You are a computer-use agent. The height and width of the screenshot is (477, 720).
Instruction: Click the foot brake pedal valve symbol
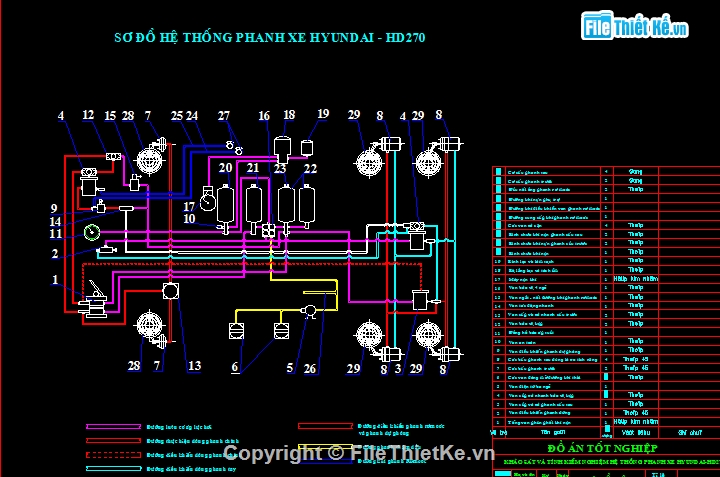94,300
